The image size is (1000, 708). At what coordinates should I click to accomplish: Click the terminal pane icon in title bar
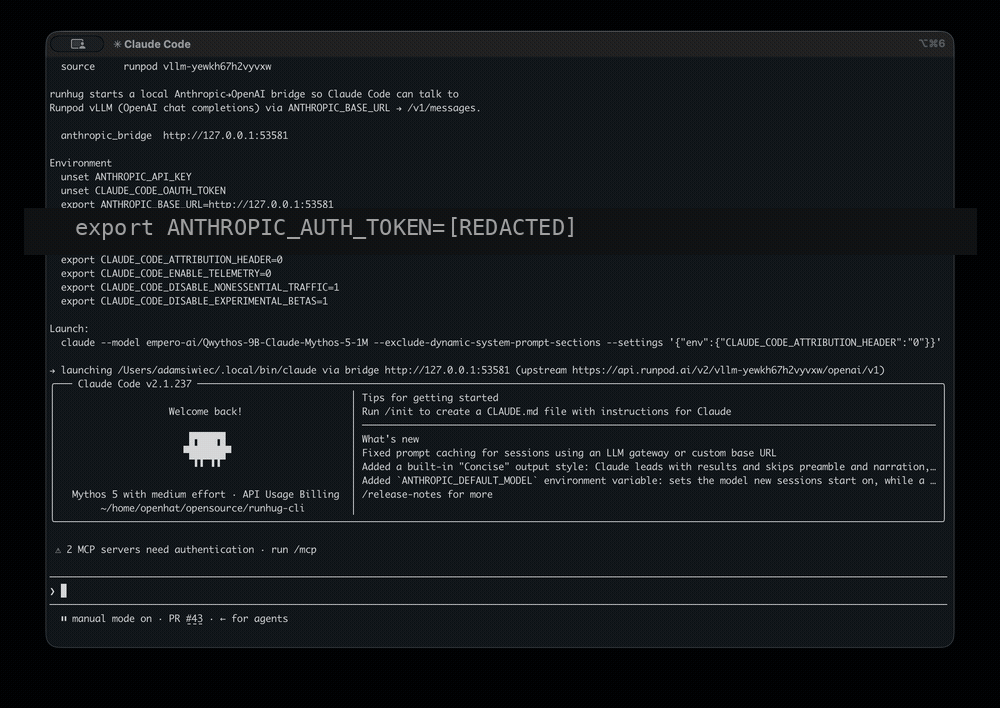(x=78, y=44)
